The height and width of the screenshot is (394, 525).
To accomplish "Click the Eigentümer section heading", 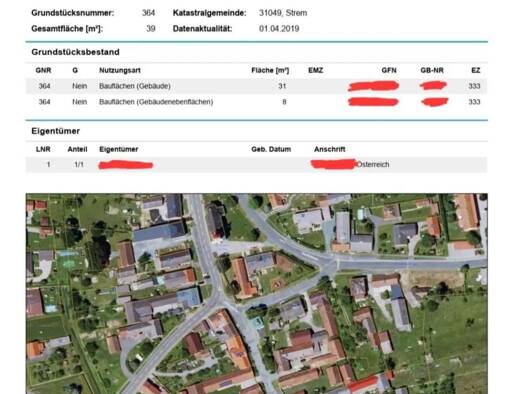I will (56, 131).
